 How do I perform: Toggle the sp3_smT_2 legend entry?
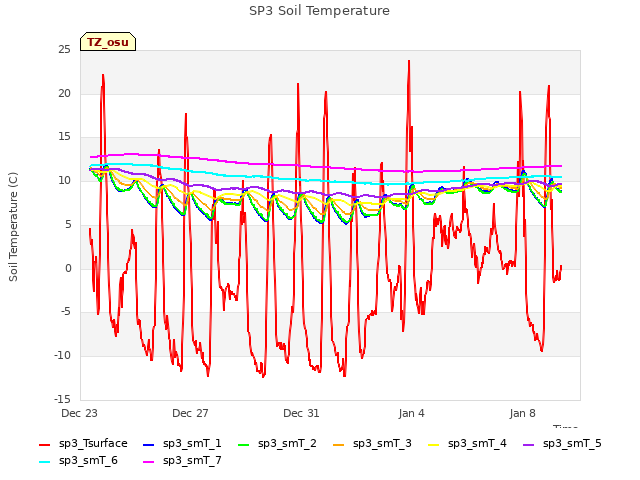point(277,443)
